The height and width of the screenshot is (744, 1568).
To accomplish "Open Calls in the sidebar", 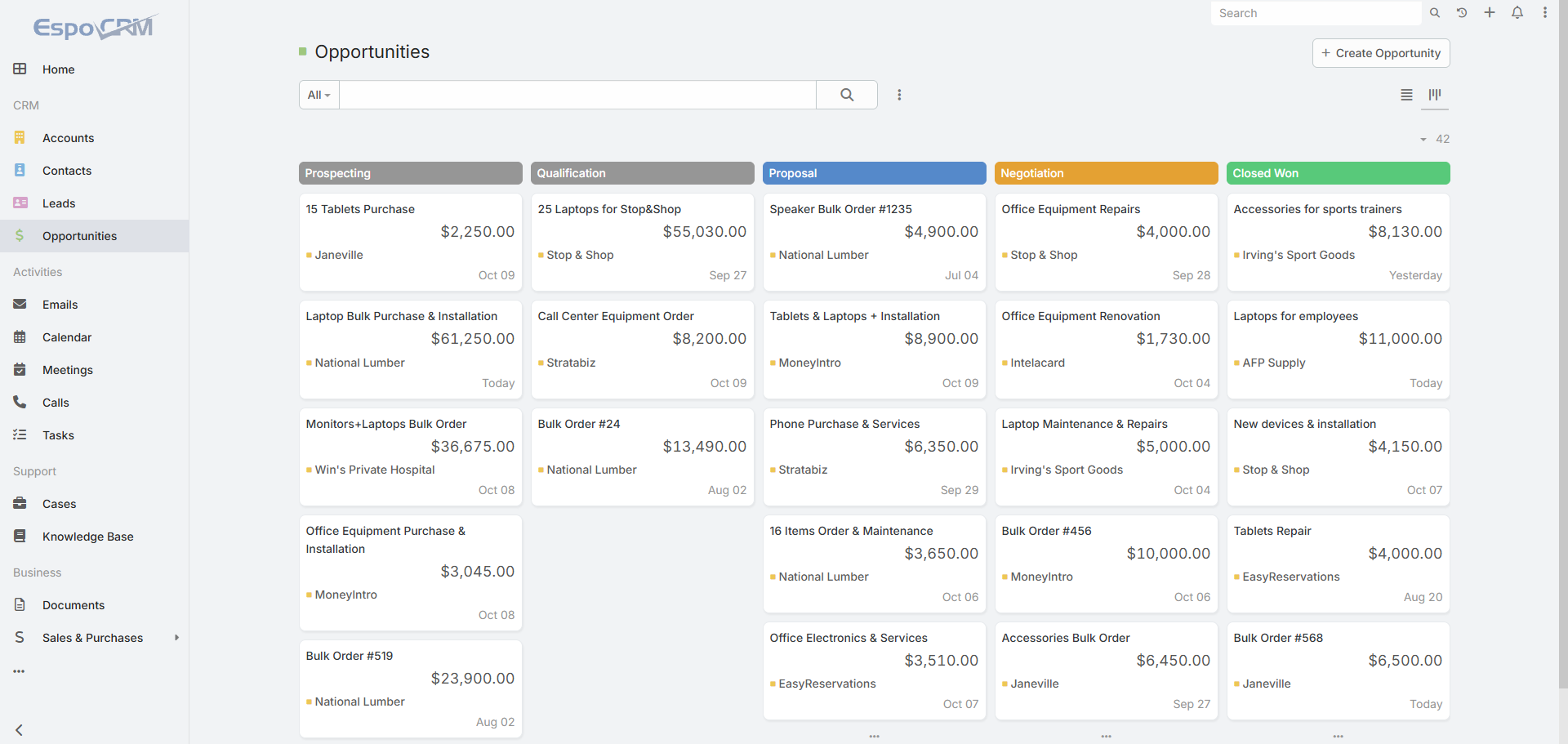I will coord(94,403).
